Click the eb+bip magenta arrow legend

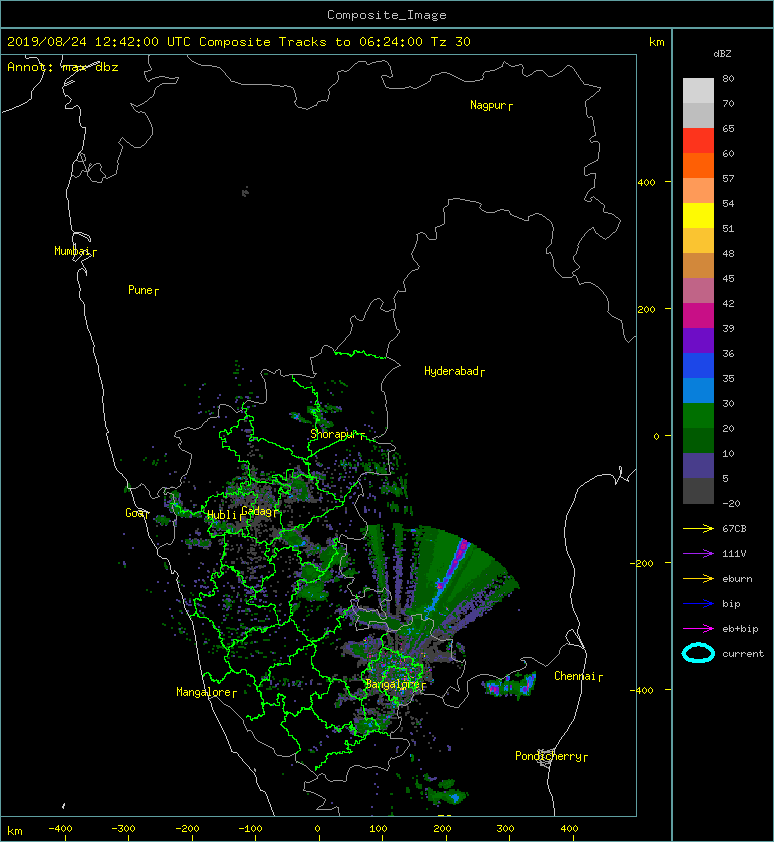(698, 628)
